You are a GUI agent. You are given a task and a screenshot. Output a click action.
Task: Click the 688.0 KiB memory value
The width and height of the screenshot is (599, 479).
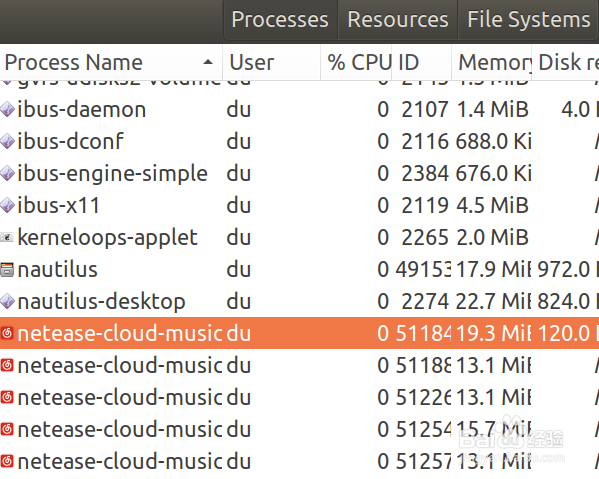coord(494,141)
